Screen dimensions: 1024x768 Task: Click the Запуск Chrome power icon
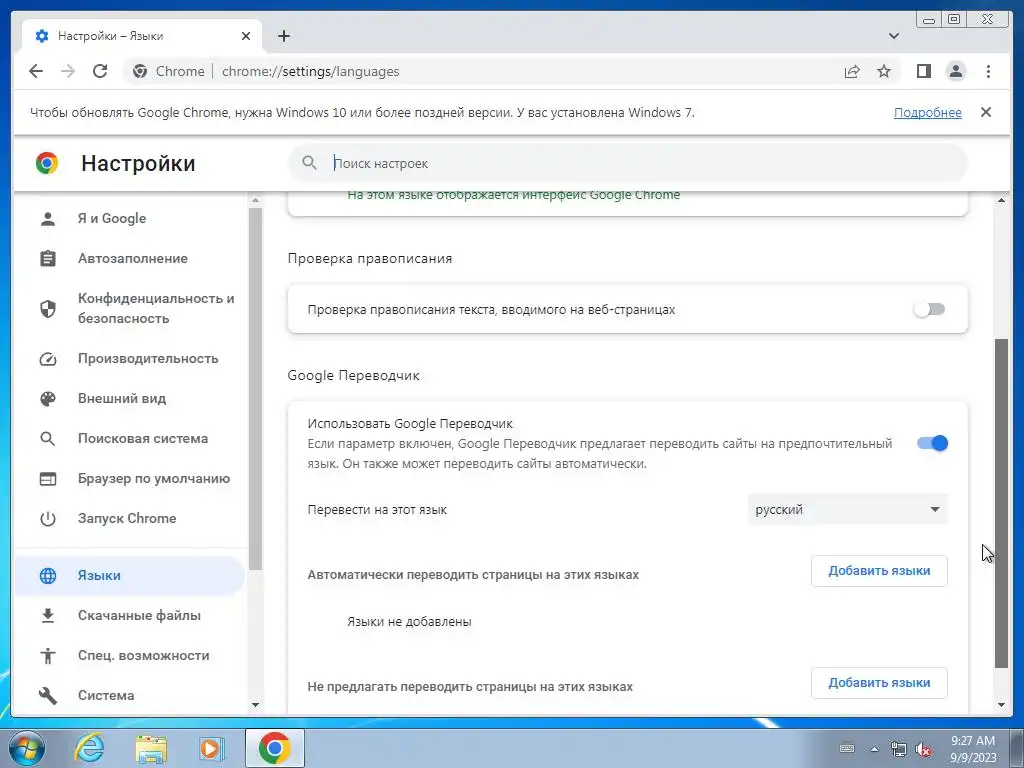click(48, 519)
